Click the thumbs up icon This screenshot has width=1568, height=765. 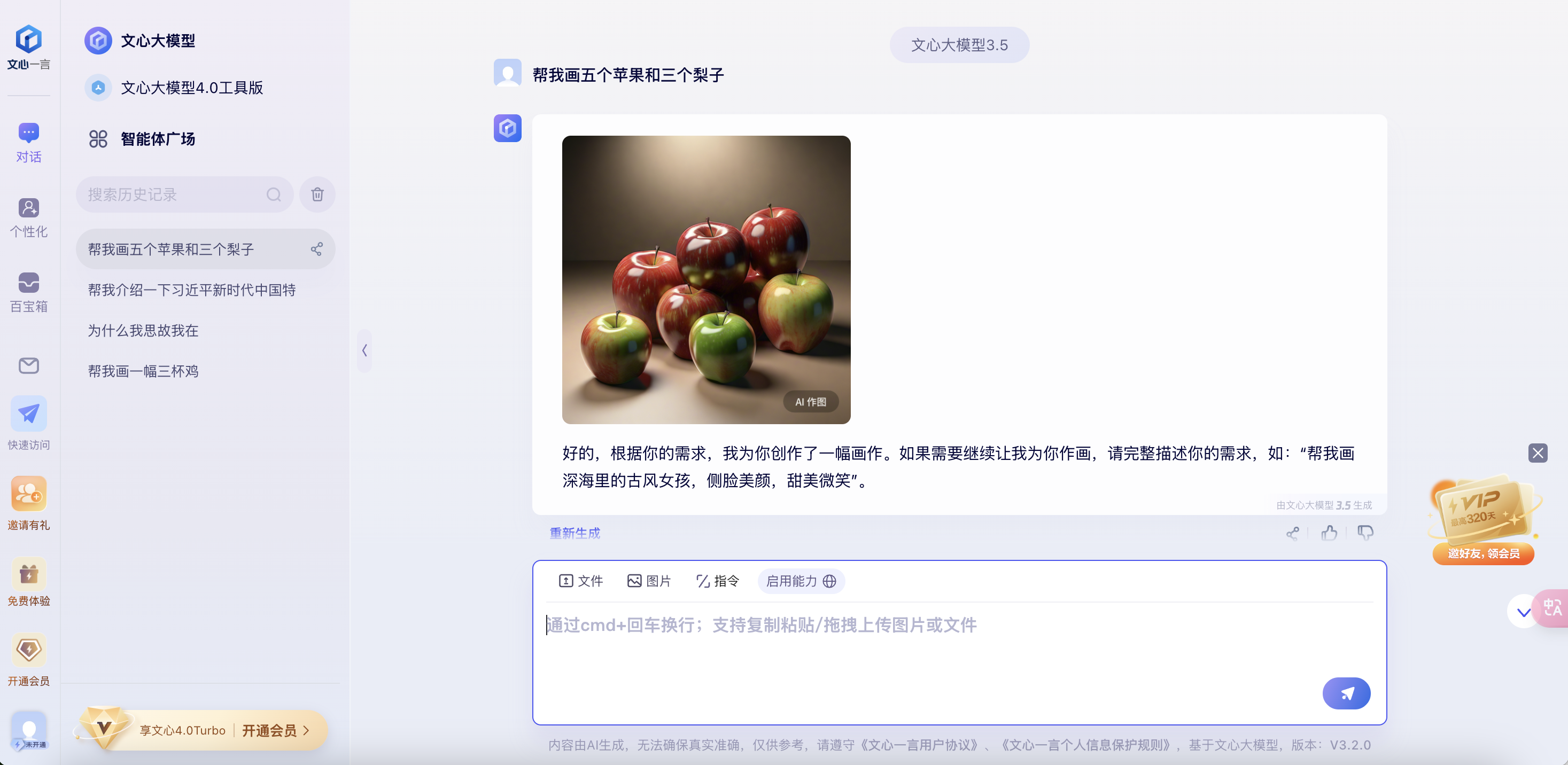pyautogui.click(x=1329, y=533)
